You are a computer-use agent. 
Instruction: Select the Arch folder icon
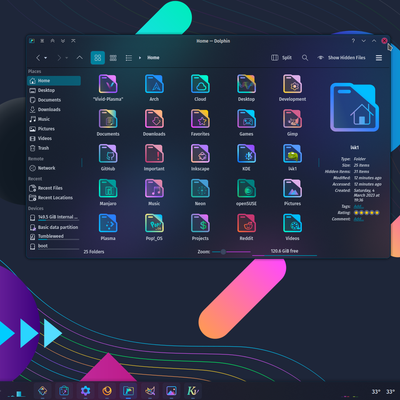coord(154,84)
